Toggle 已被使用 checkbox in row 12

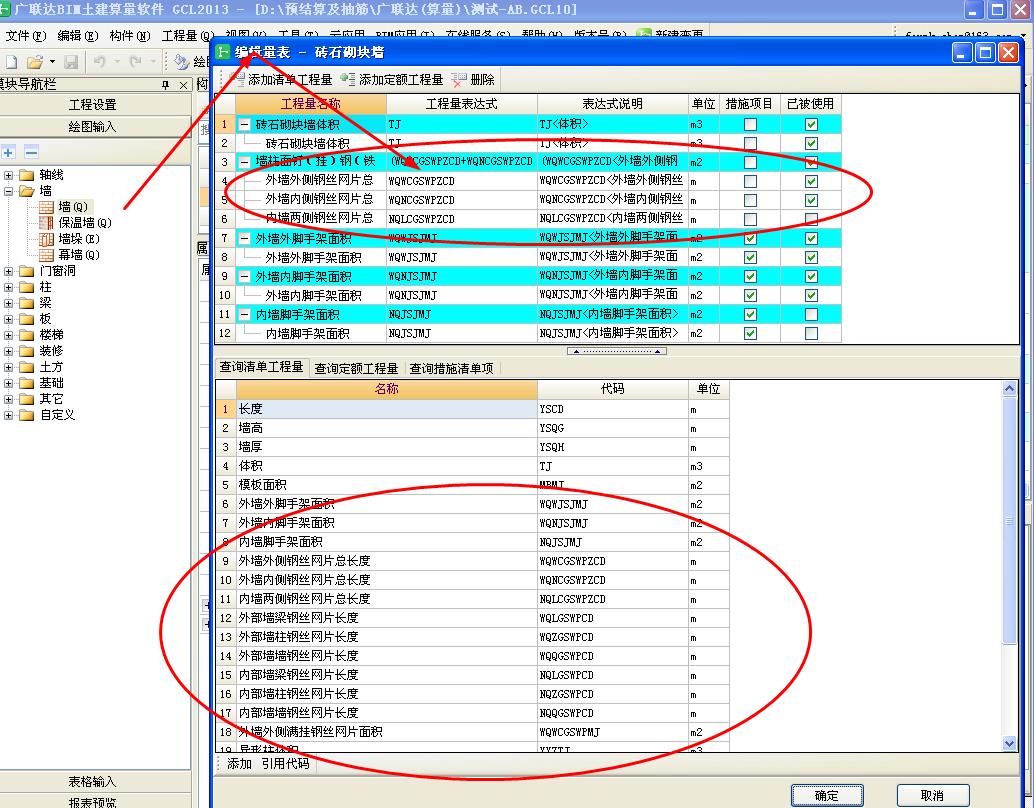tap(811, 334)
